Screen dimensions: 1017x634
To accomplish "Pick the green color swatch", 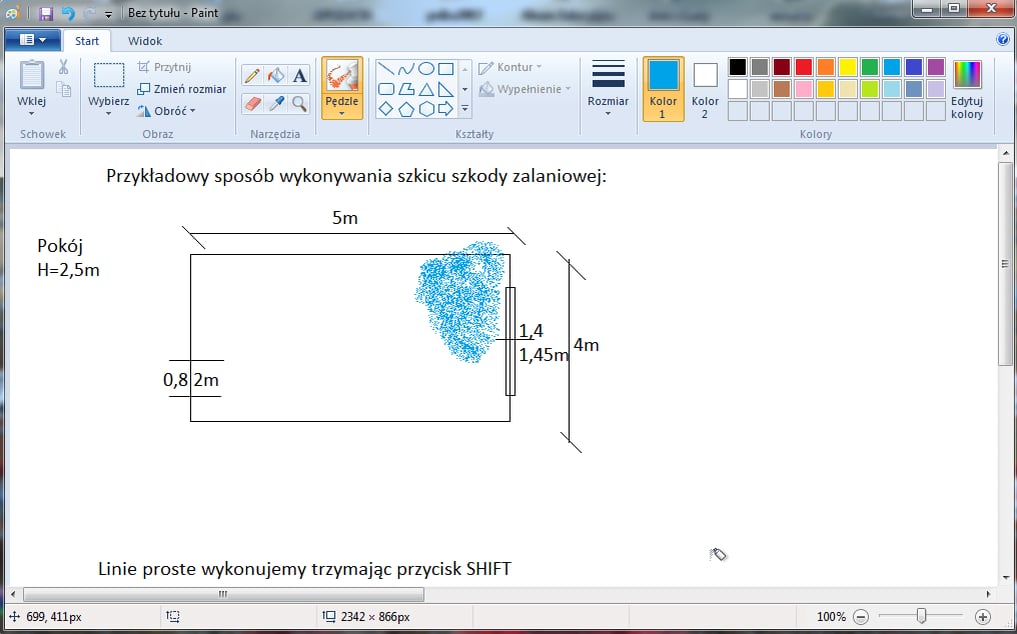I will coord(870,67).
